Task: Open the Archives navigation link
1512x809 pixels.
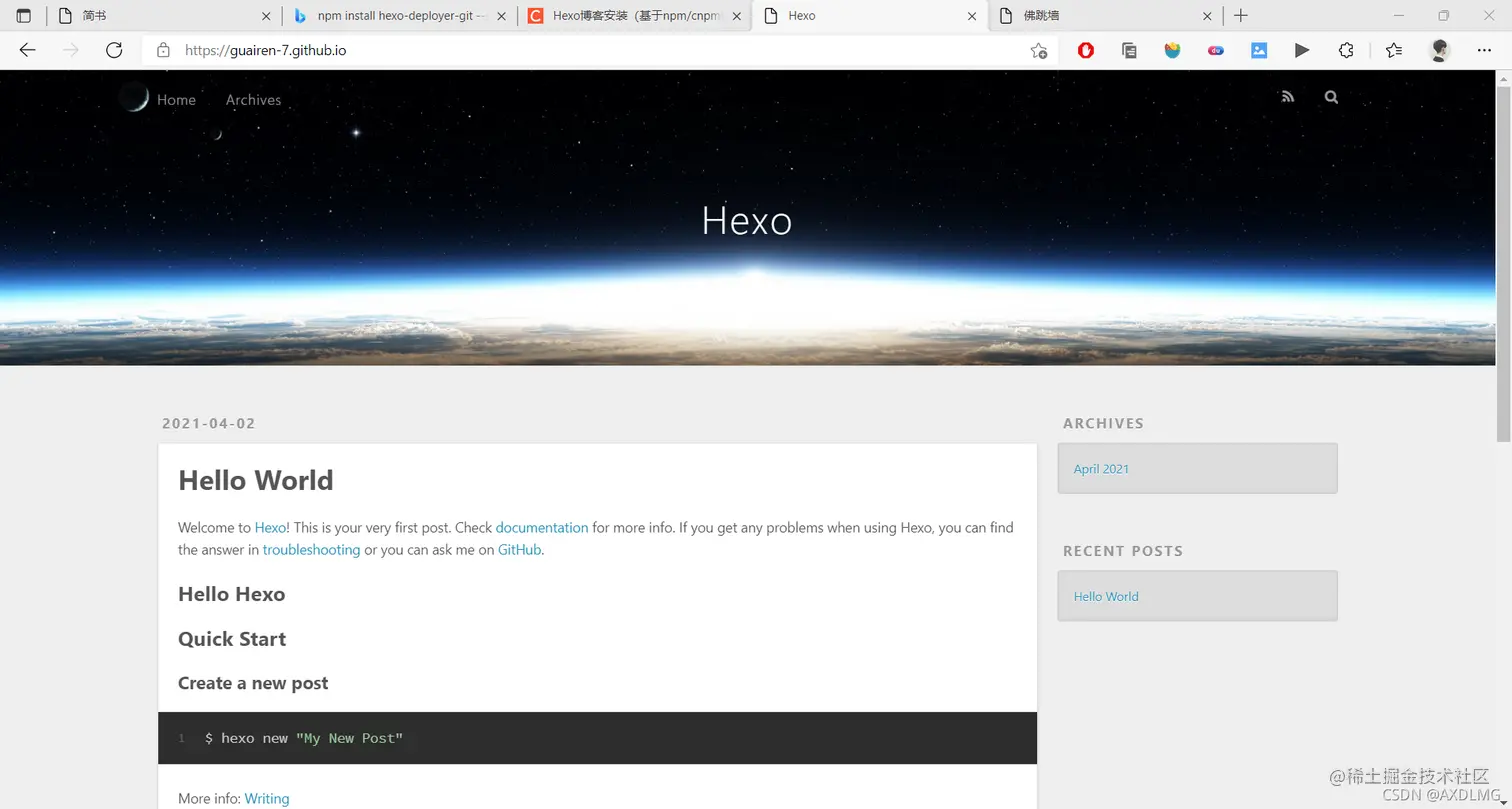Action: (x=253, y=100)
